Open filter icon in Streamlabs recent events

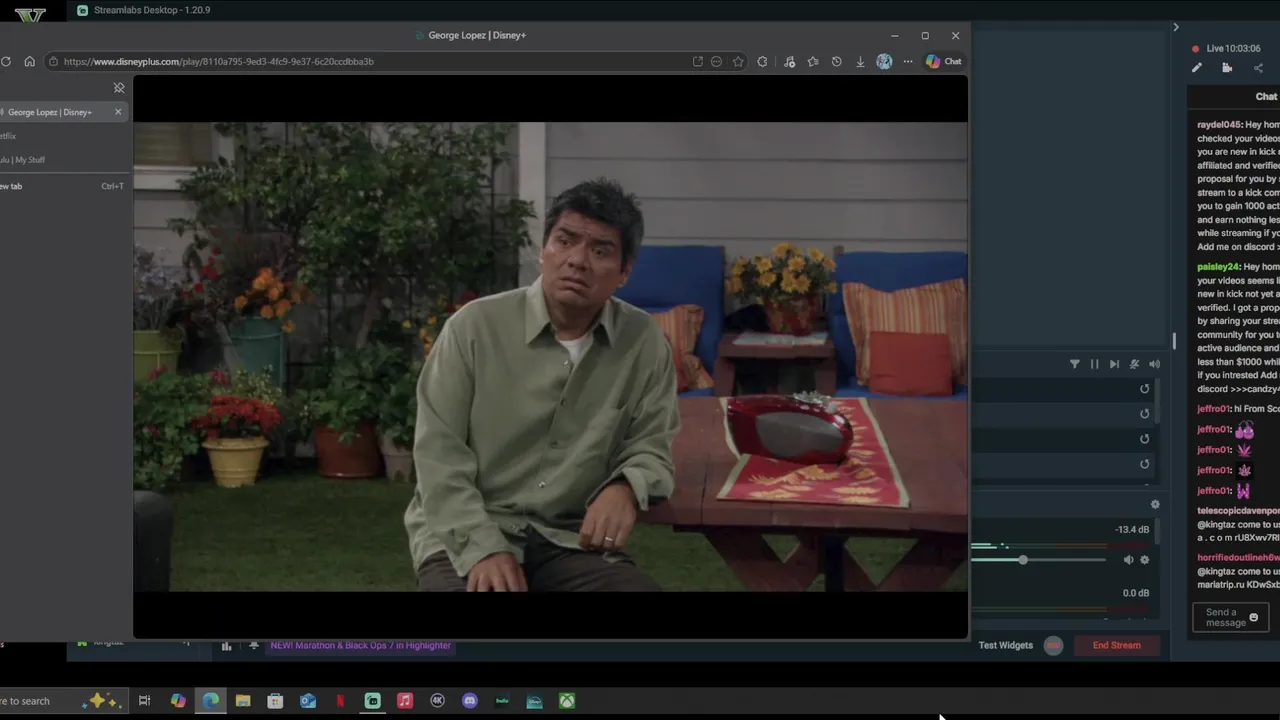click(1075, 364)
